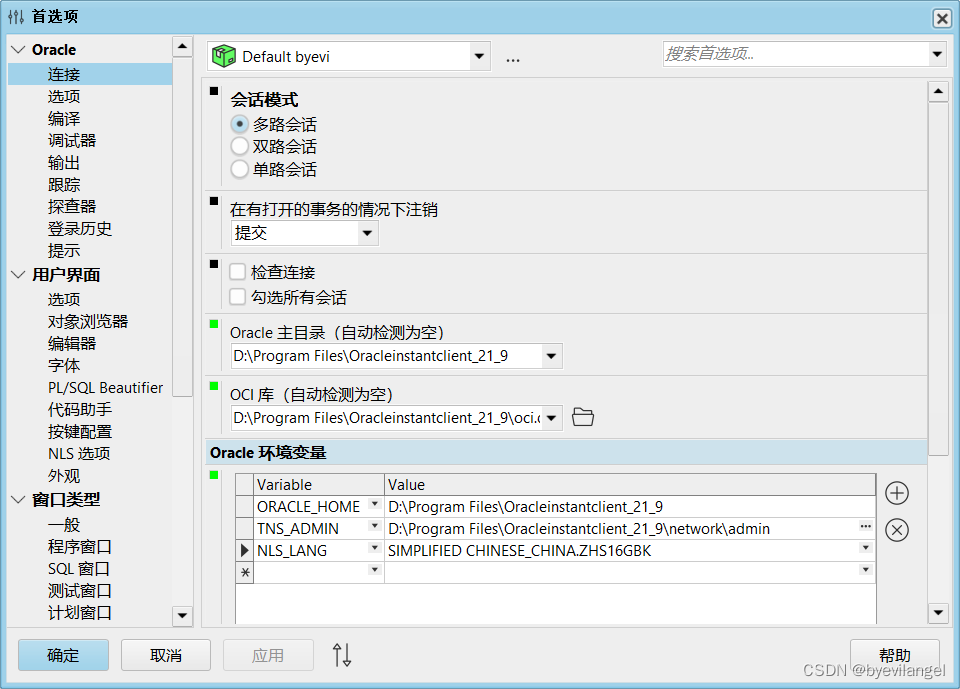Select 字体 under 用户界面
Viewport: 960px width, 689px height.
[63, 365]
